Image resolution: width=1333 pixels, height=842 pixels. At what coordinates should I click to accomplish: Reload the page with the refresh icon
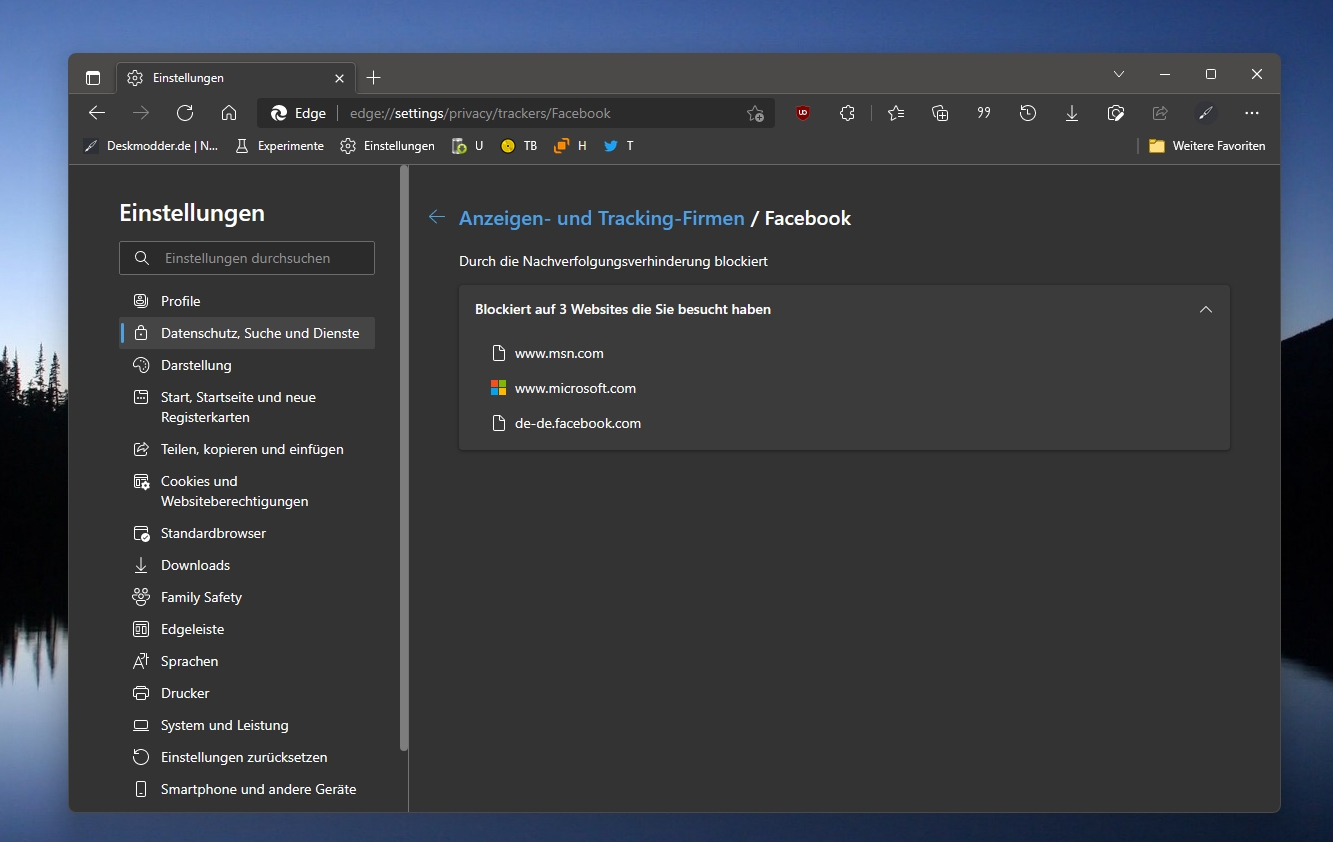(185, 113)
